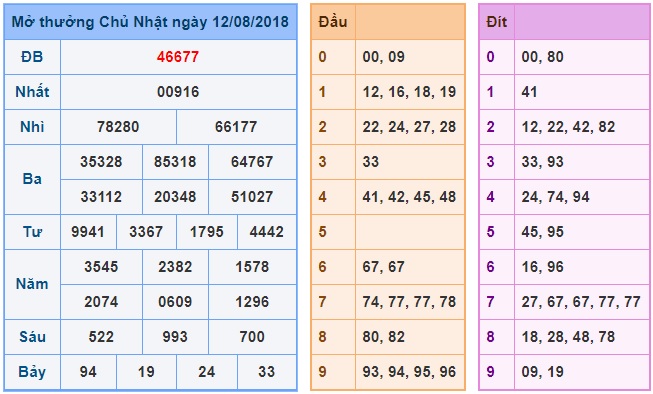Select the Tư prize number 9941
Viewport: 653px width, 394px height.
[87, 232]
